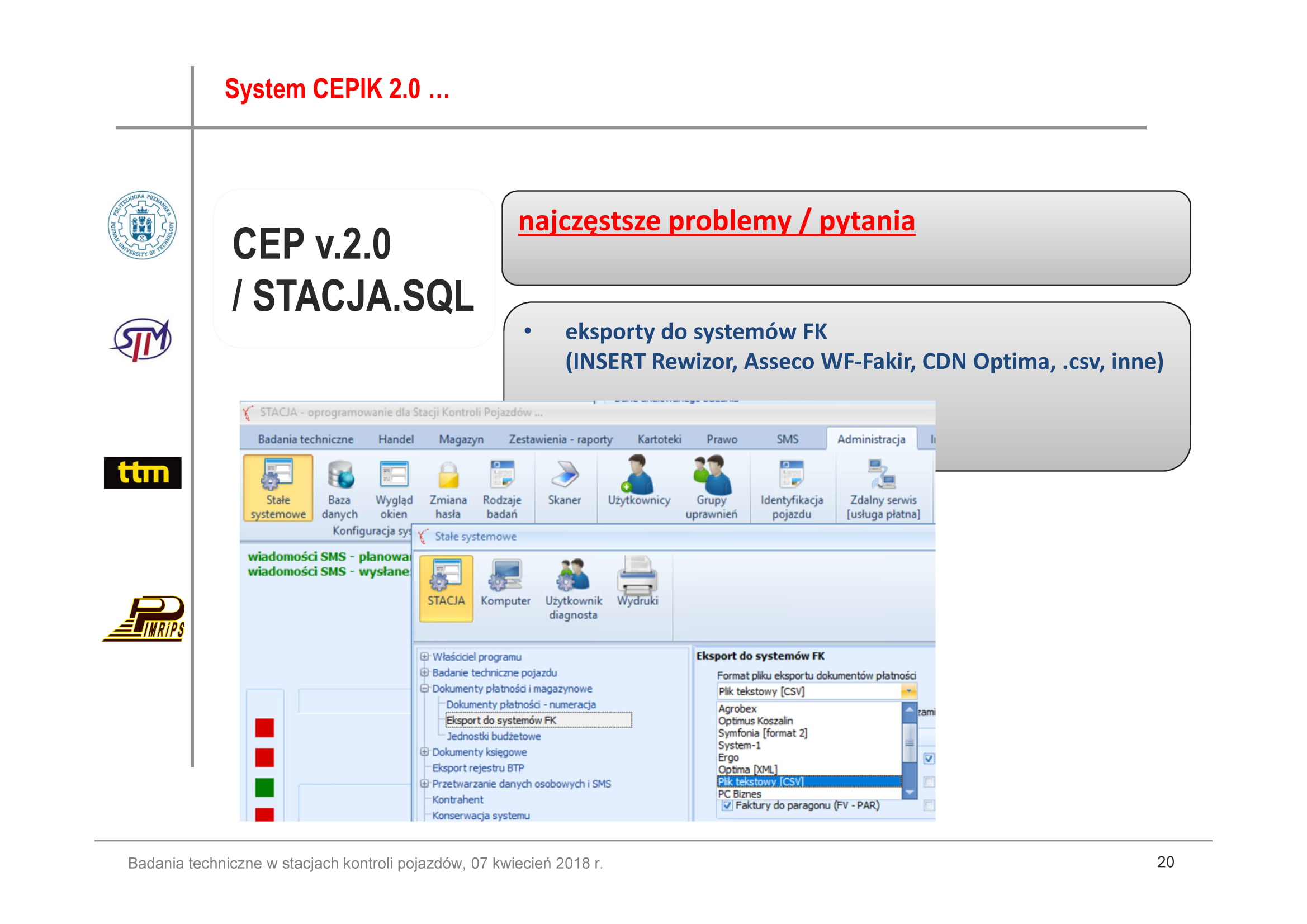1307x924 pixels.
Task: Open the Magazyn tab
Action: (x=461, y=439)
